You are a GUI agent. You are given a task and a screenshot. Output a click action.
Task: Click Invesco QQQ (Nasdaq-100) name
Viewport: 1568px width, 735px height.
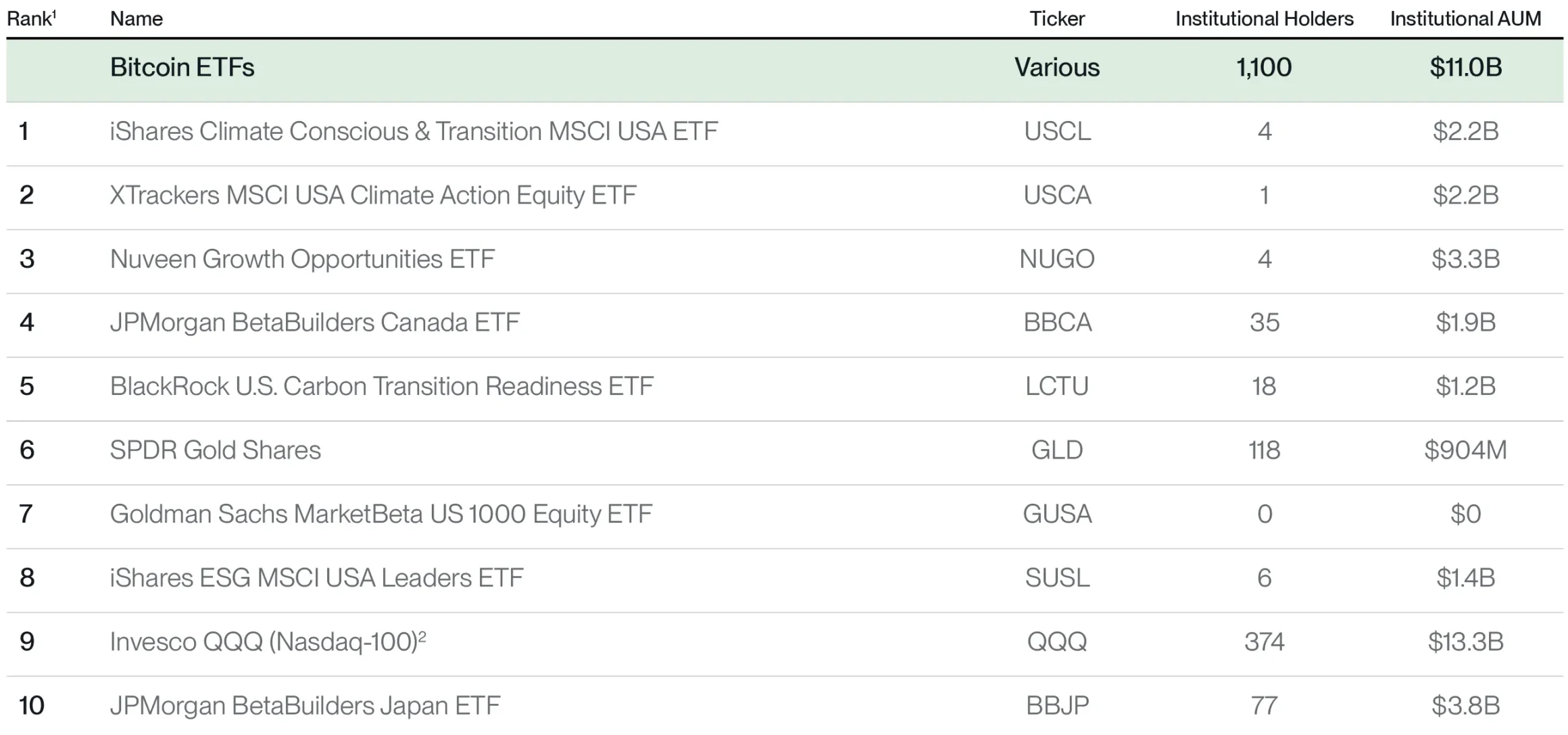point(267,642)
